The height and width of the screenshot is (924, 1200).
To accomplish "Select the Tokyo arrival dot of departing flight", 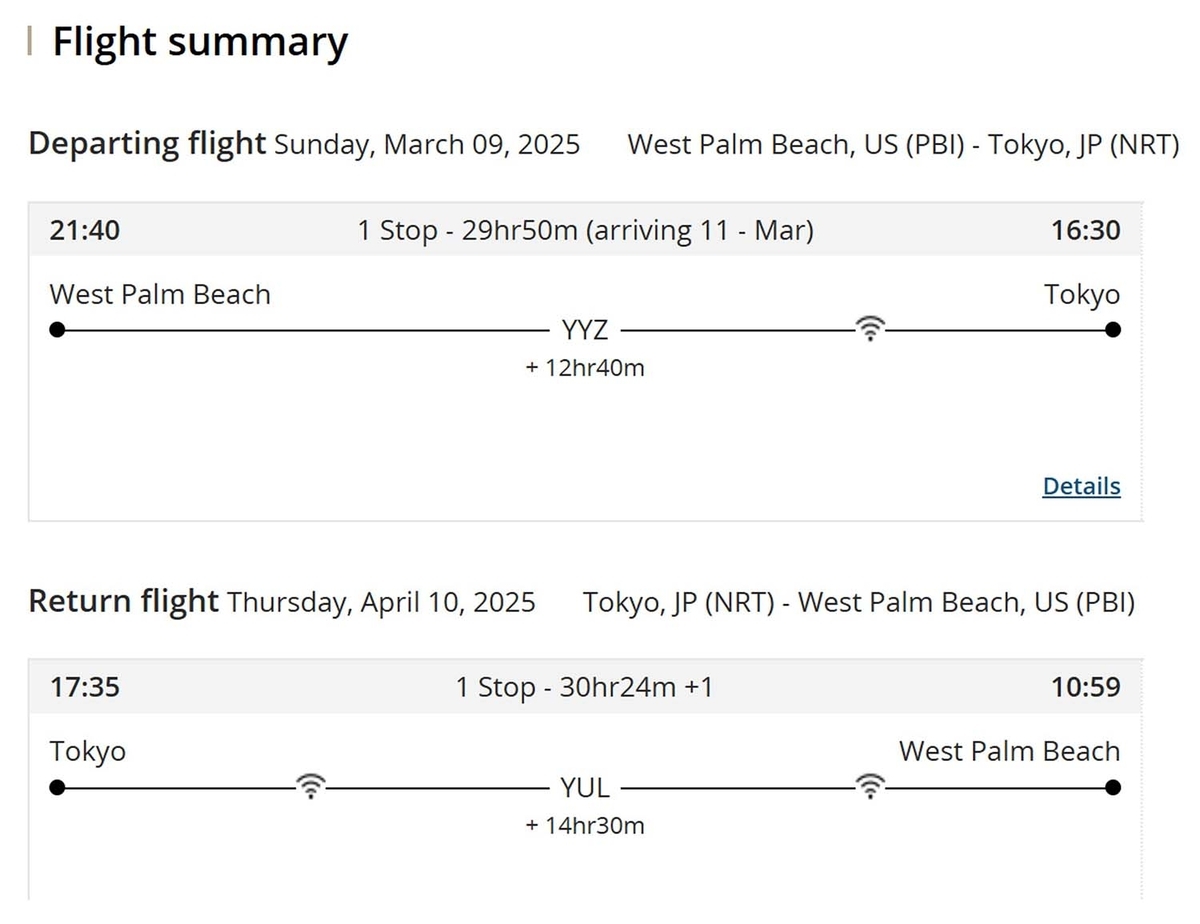I will pos(1114,330).
